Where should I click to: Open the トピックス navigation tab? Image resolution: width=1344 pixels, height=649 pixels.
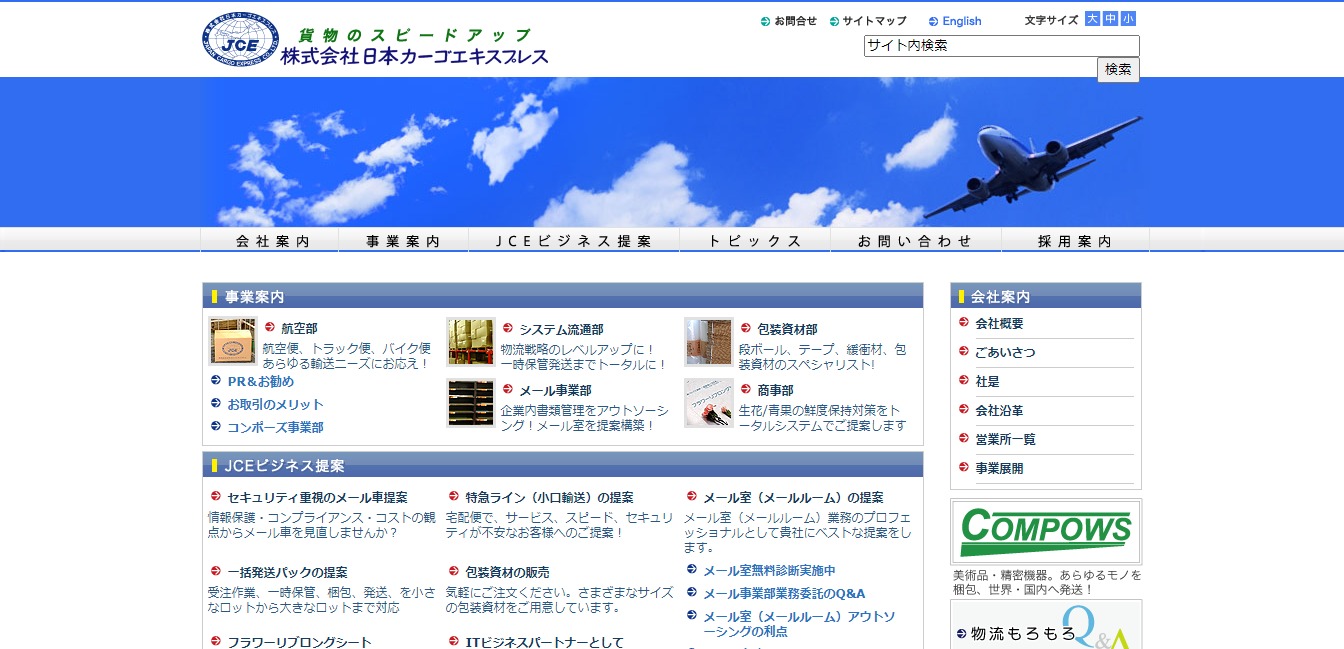(x=755, y=240)
